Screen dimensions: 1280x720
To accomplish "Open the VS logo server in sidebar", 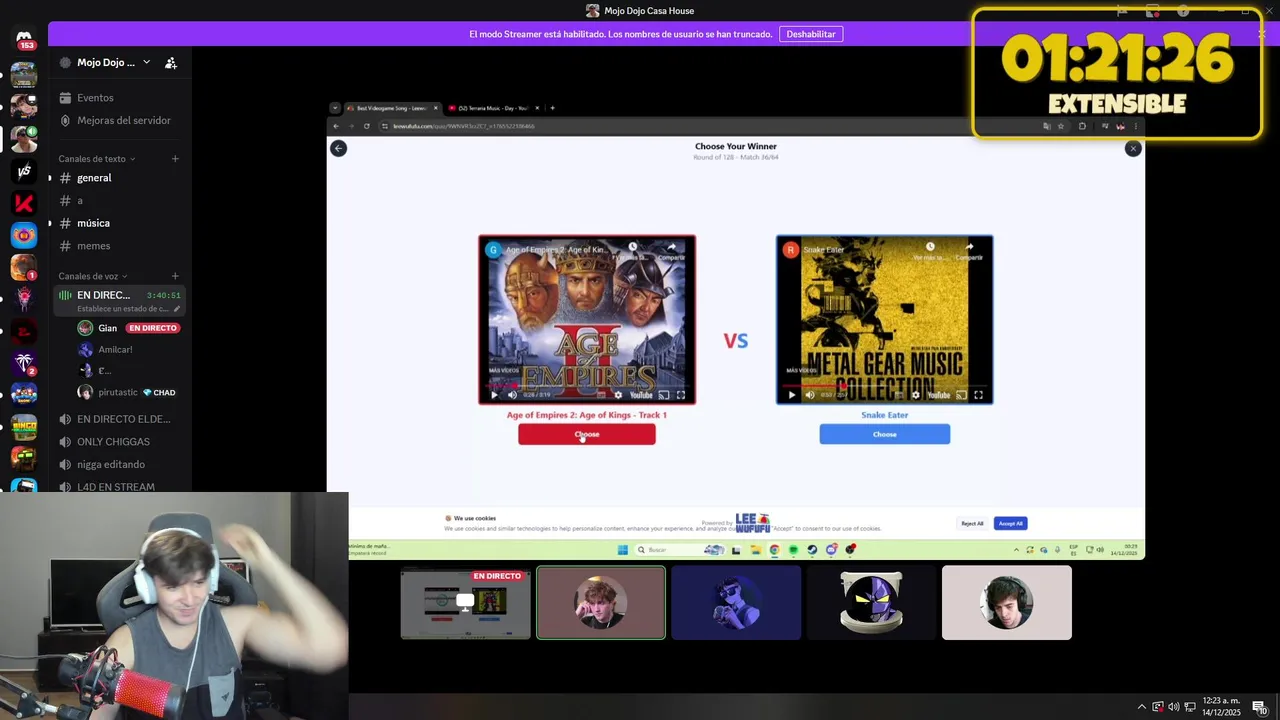I will (24, 171).
